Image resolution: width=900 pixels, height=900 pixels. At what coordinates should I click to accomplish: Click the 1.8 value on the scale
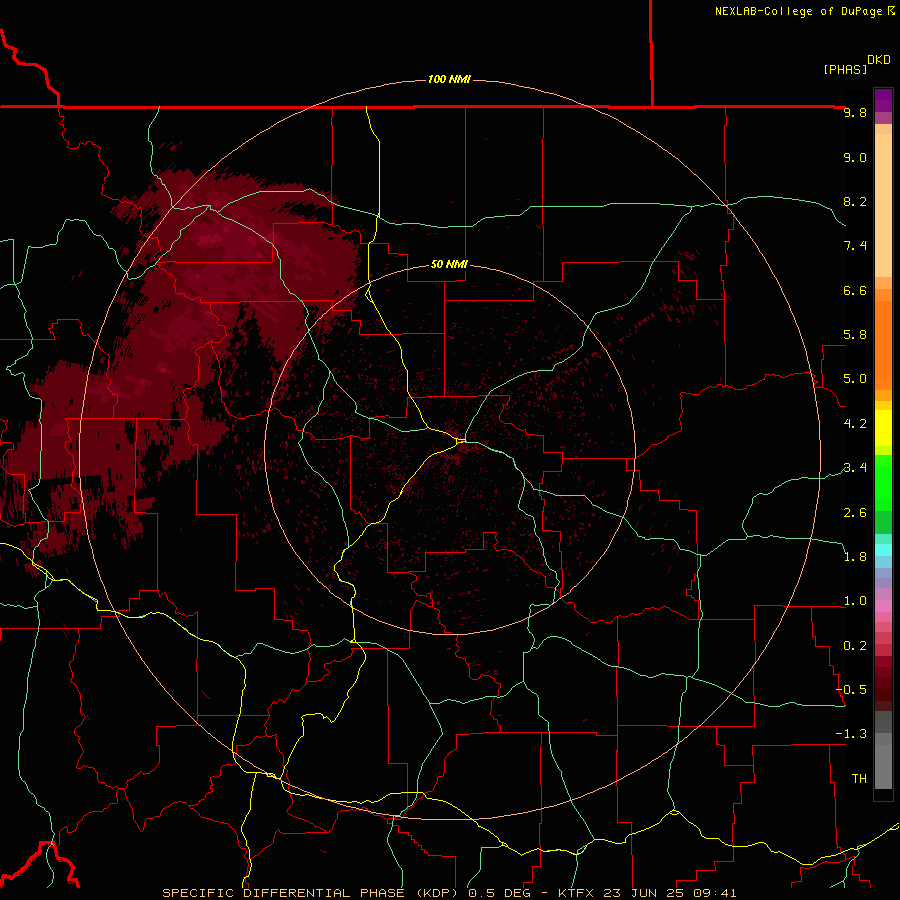pyautogui.click(x=855, y=557)
